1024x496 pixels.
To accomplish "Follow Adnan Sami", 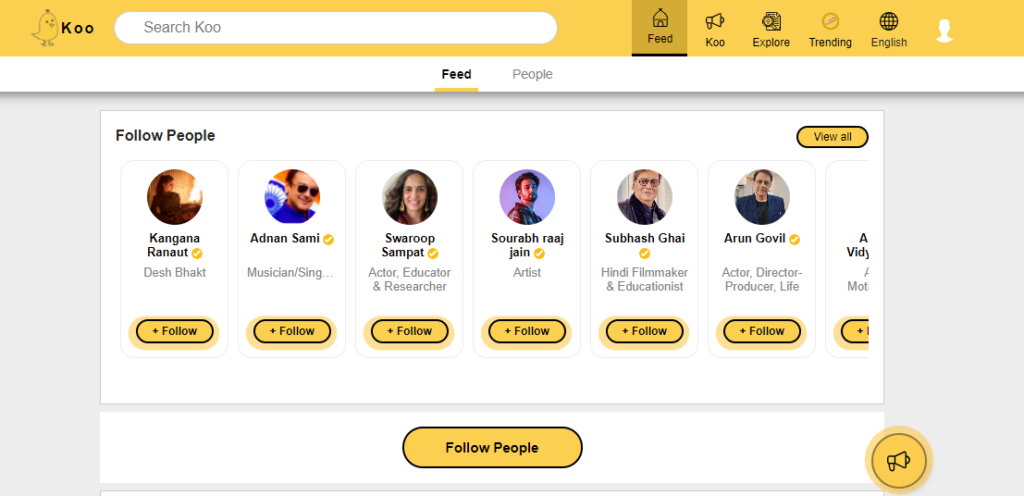I will (x=292, y=331).
